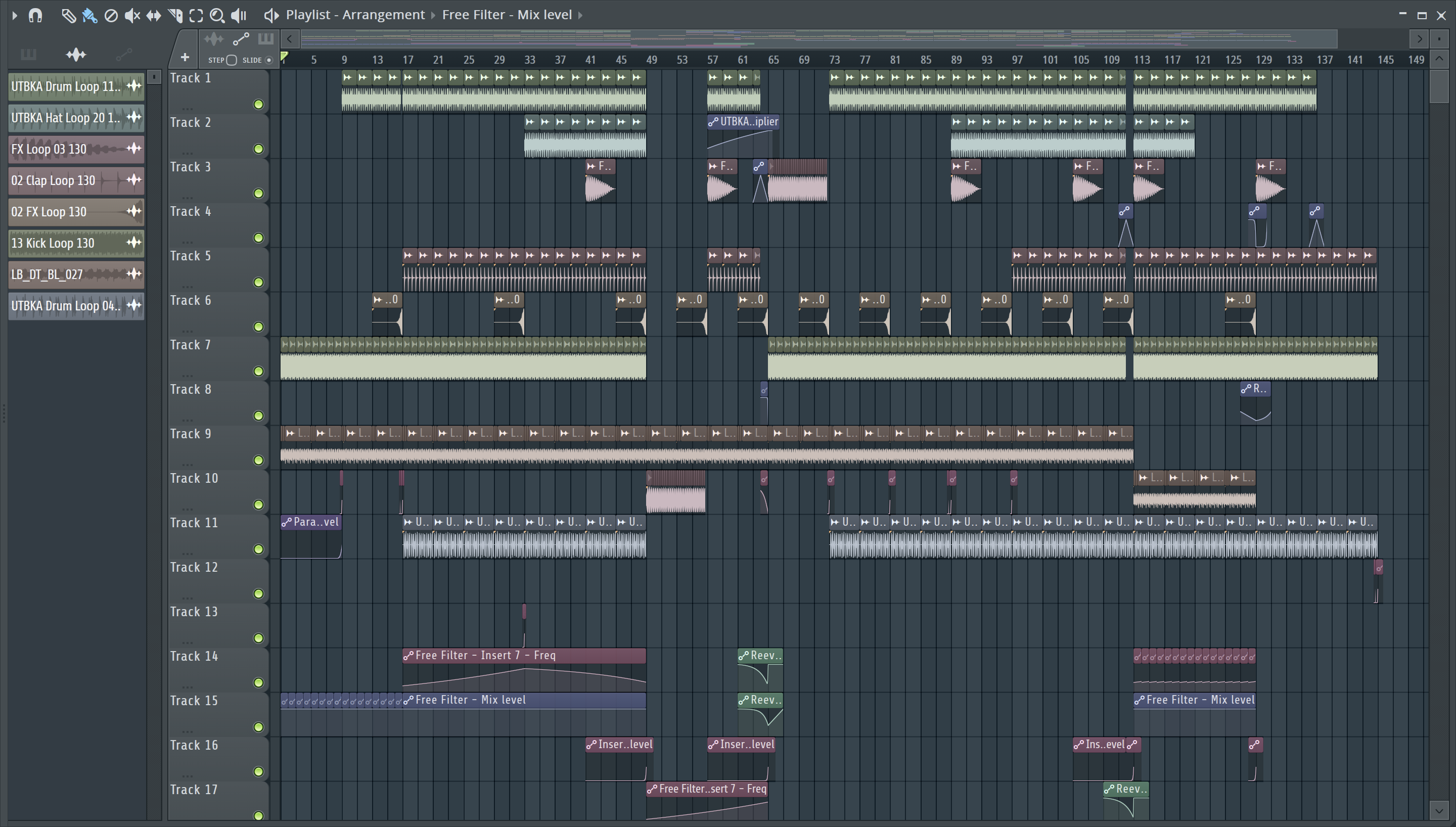
Task: Enable the SLIDE radio option
Action: click(x=269, y=60)
